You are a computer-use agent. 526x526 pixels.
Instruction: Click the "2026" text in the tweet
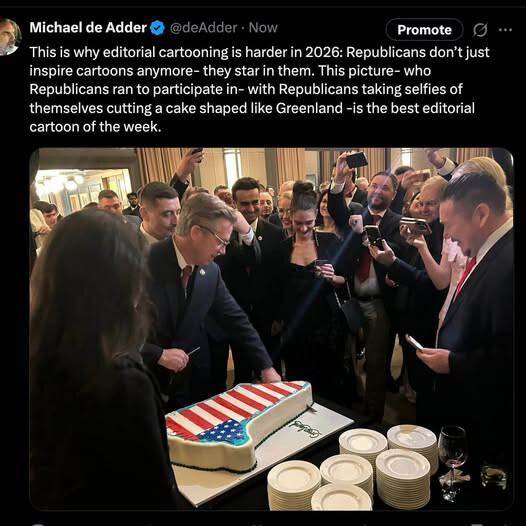[x=324, y=52]
